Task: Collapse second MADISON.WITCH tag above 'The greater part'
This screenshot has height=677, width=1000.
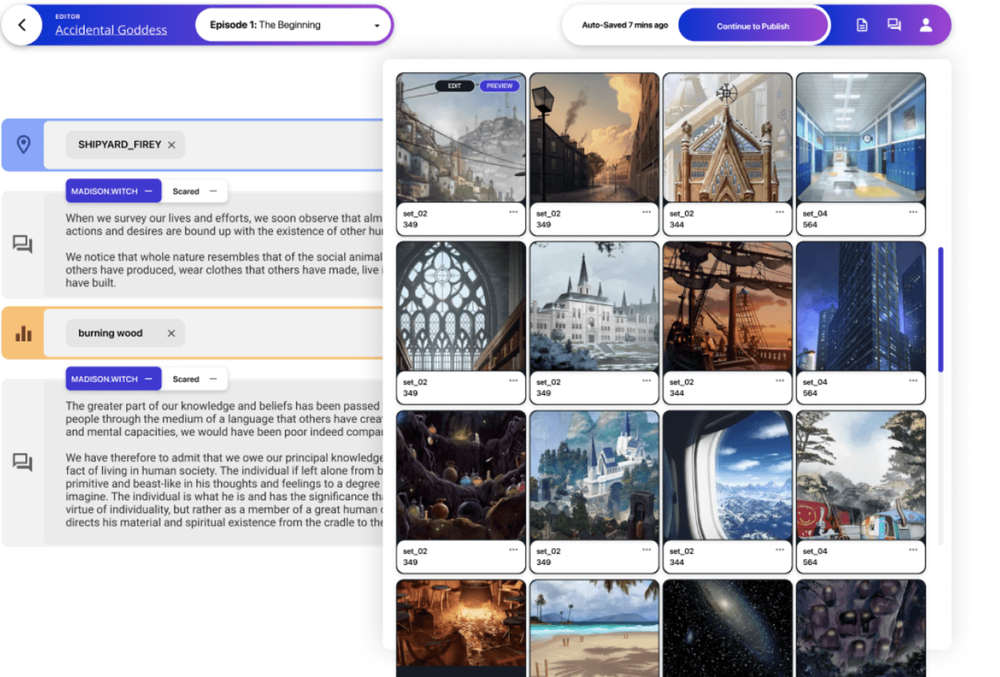Action: [149, 379]
